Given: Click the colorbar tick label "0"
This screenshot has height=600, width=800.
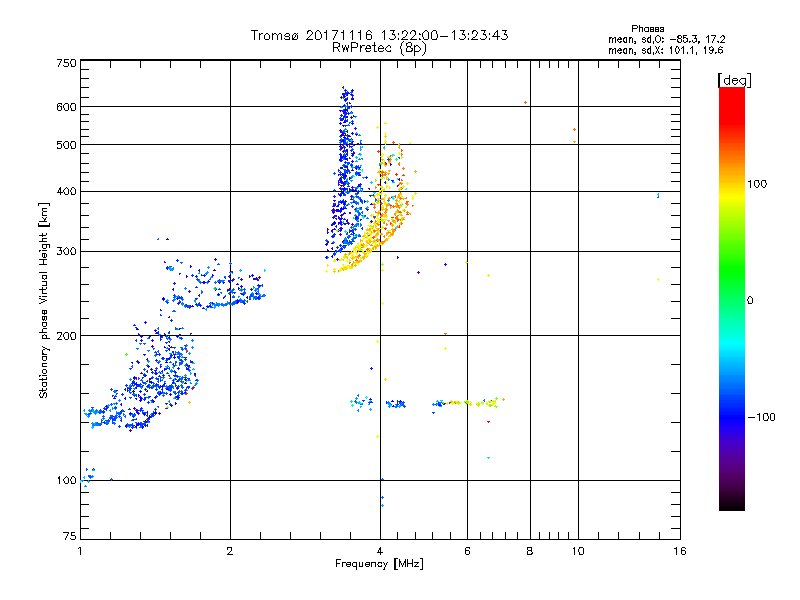Looking at the screenshot, I should [750, 301].
